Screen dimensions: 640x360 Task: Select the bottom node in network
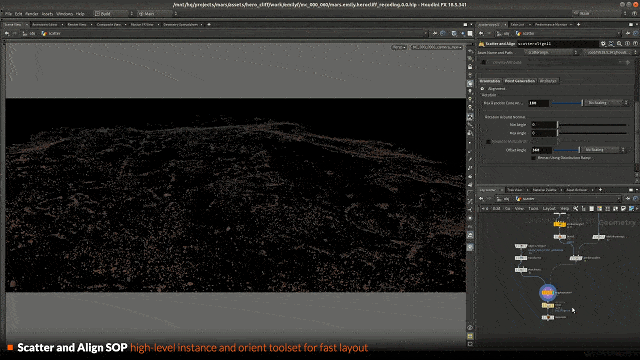[548, 317]
